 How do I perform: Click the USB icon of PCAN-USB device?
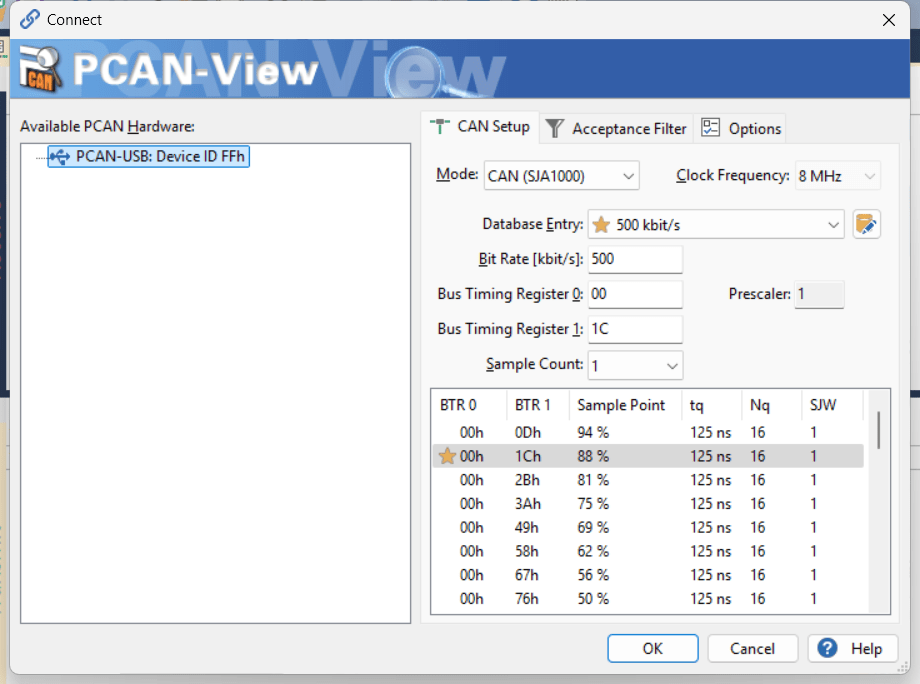point(59,156)
